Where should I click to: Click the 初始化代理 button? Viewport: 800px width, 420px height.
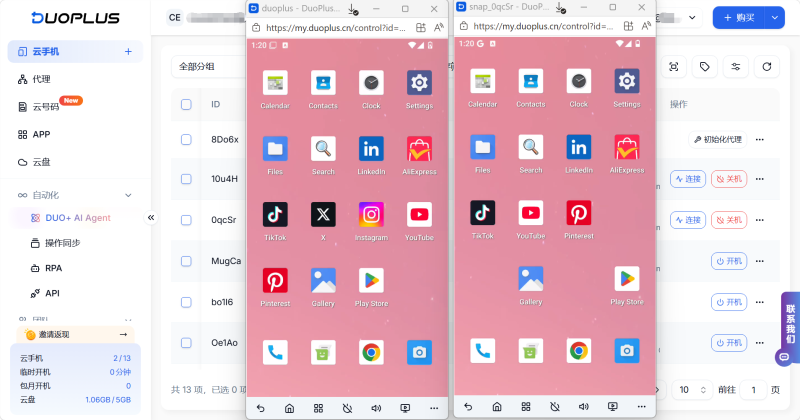point(717,139)
